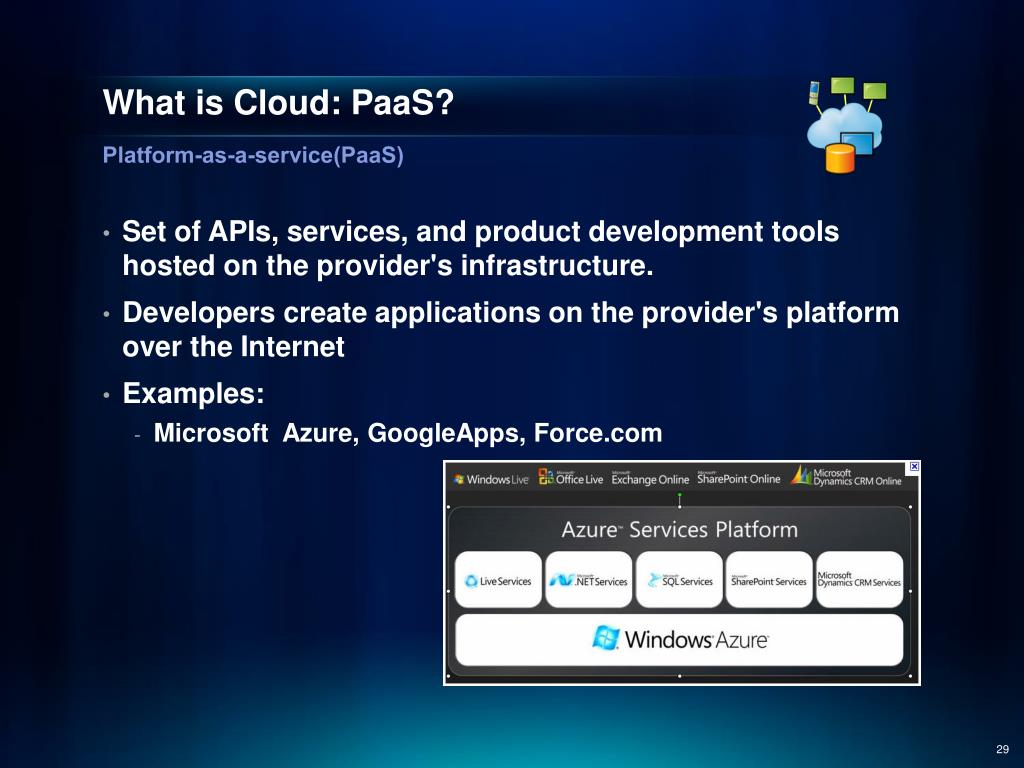The image size is (1024, 768).
Task: Click the Examples: bullet
Action: click(x=193, y=393)
